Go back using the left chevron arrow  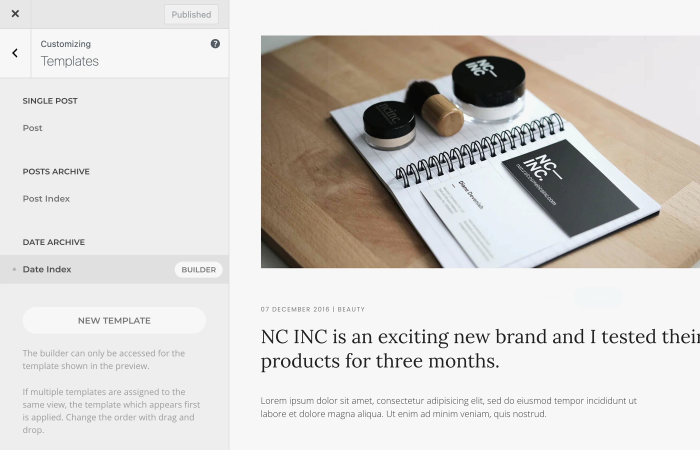[15, 53]
